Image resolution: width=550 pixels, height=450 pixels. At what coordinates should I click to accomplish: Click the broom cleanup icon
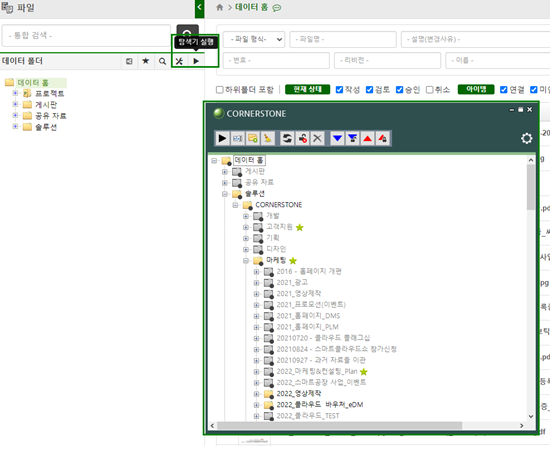[x=268, y=138]
